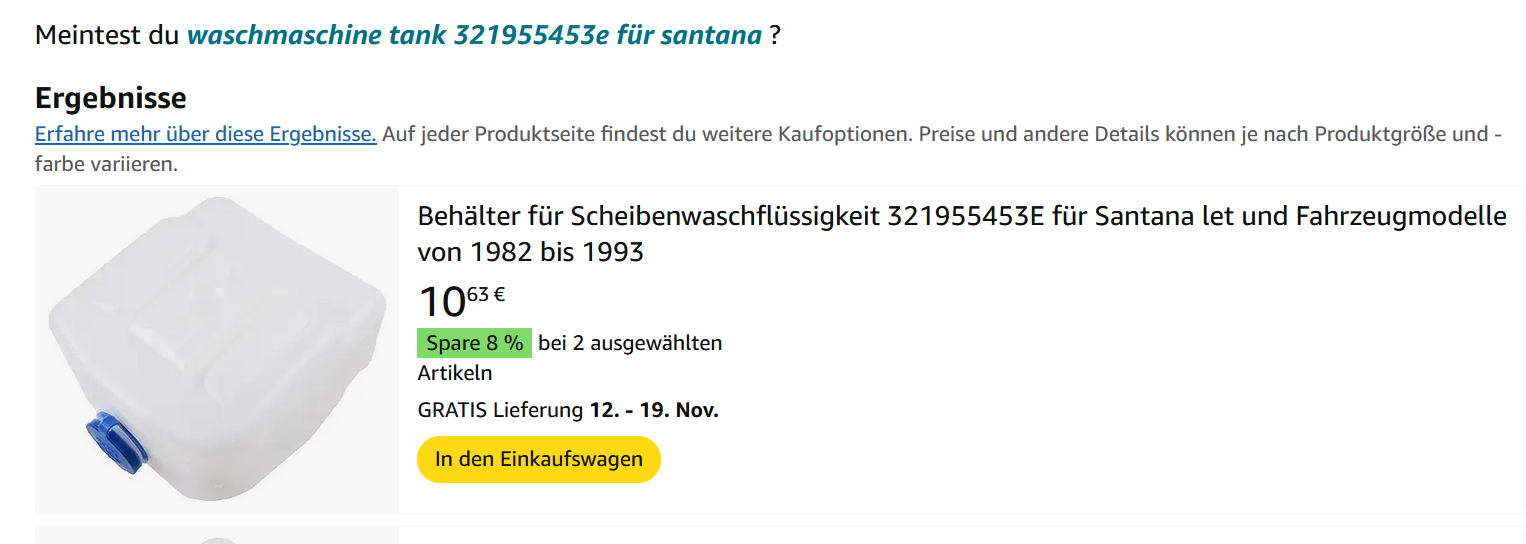Click the word "Artikeln" under the savings badge
This screenshot has height=544, width=1526.
[455, 373]
